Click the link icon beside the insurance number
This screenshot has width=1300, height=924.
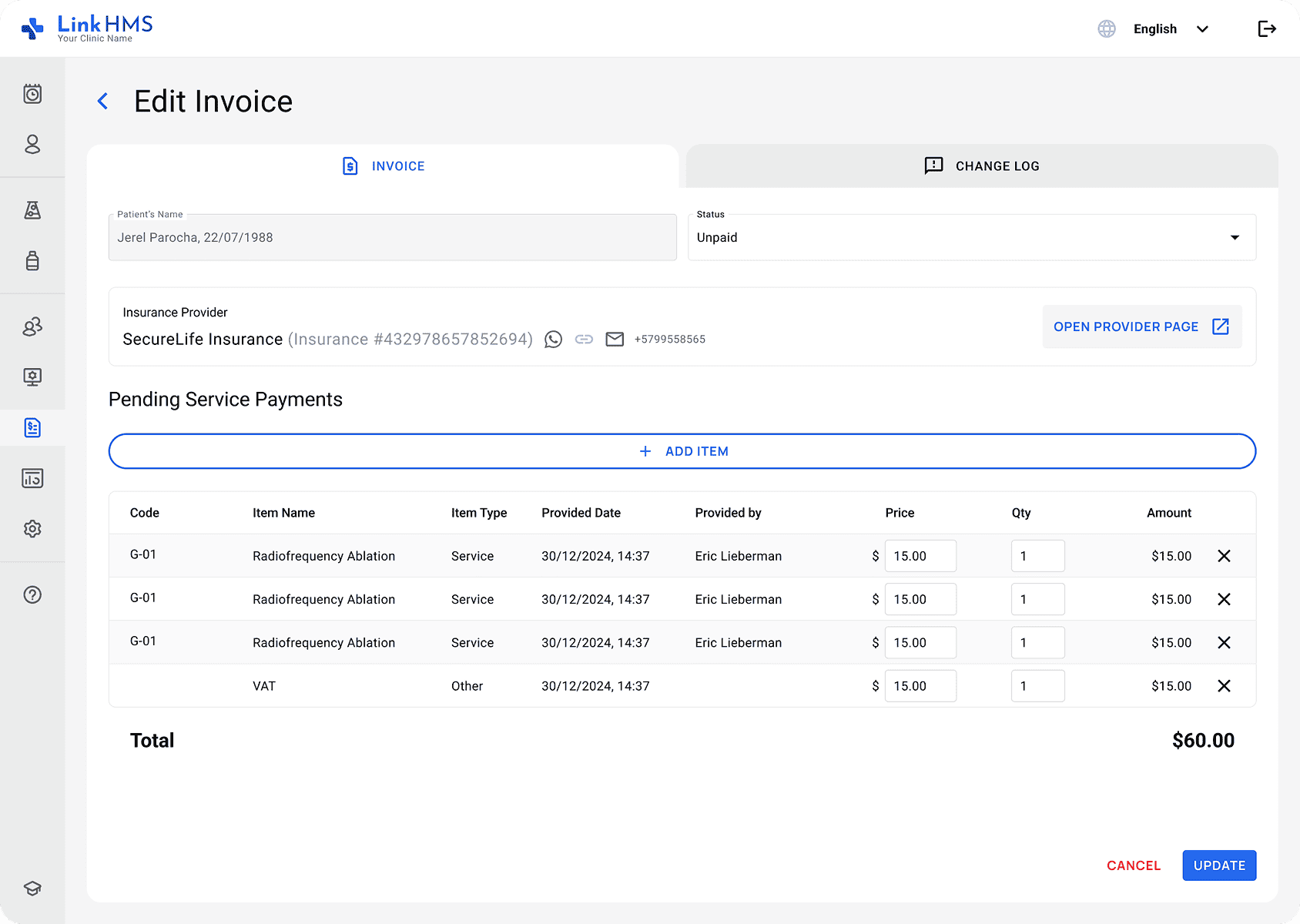(584, 340)
